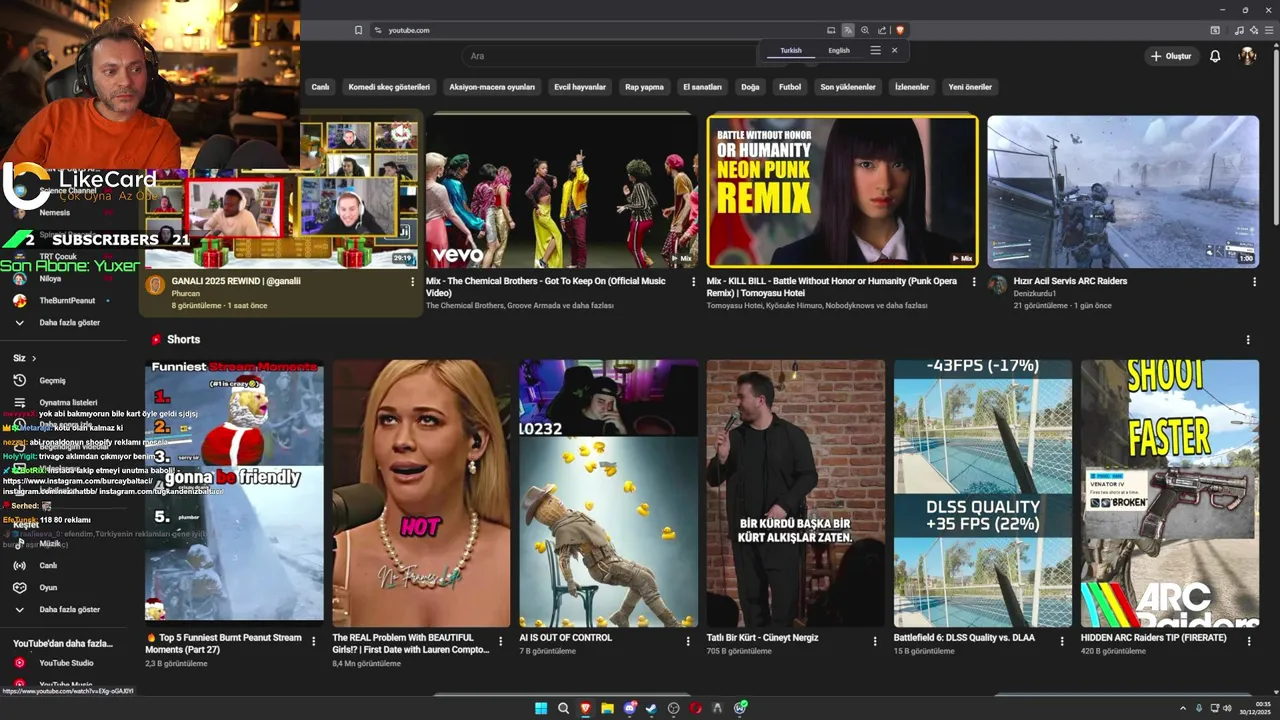The height and width of the screenshot is (720, 1280).
Task: Click the share icon in the address bar
Action: coord(882,30)
